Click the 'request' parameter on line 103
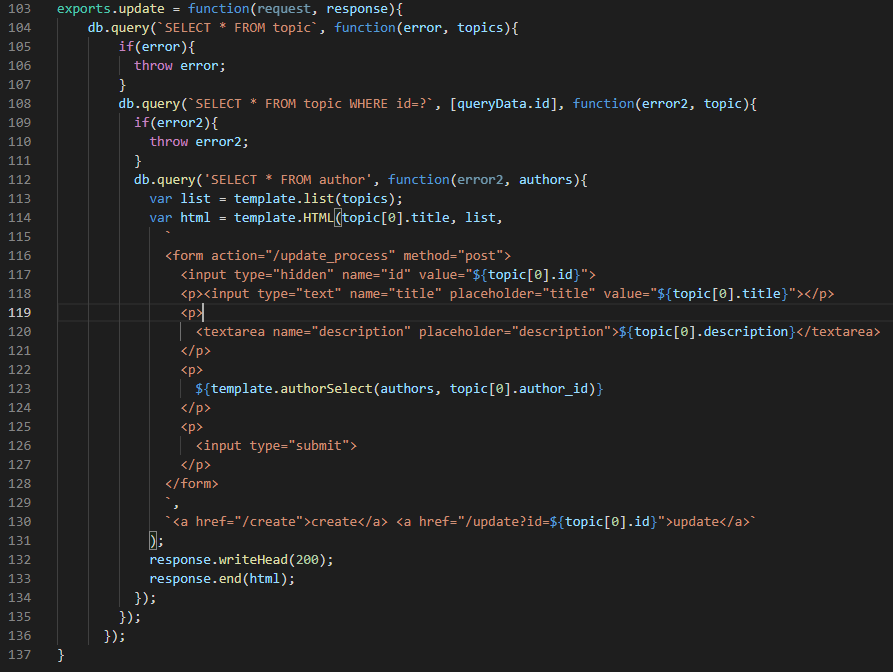893x672 pixels. (284, 9)
